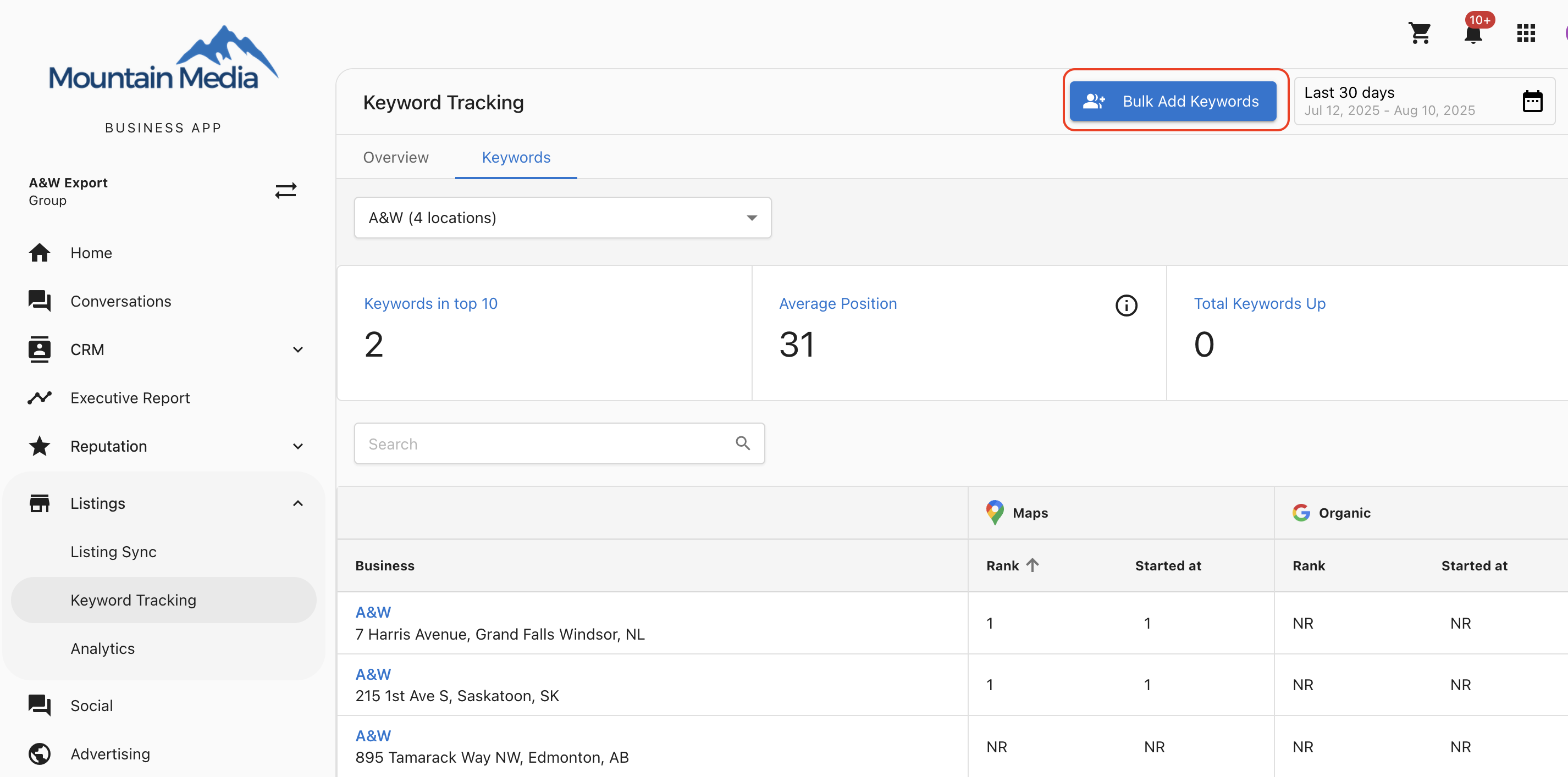Click the Social chat bubble icon

pos(40,705)
